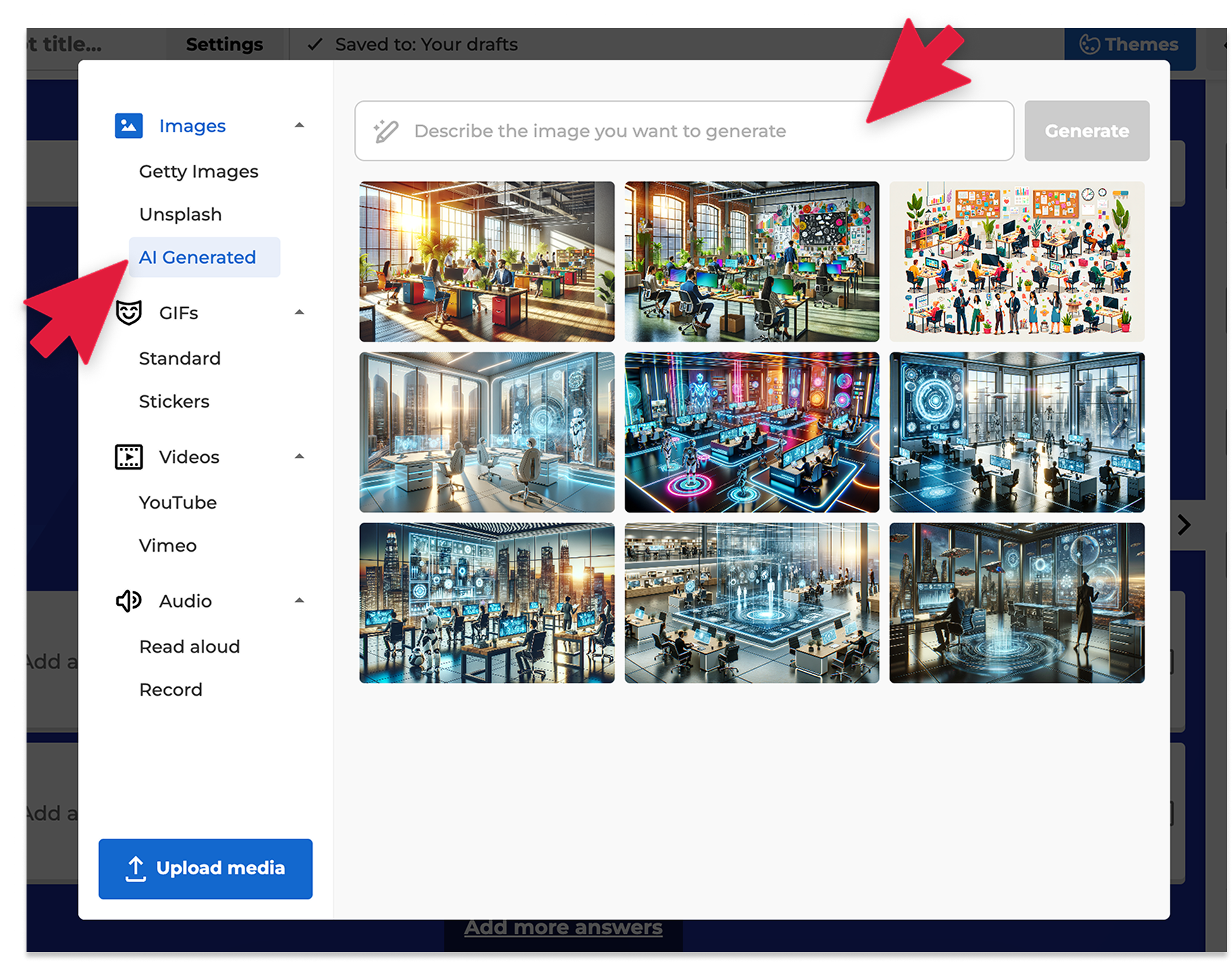Collapse the Audio section arrow
1232x962 pixels.
[x=299, y=600]
